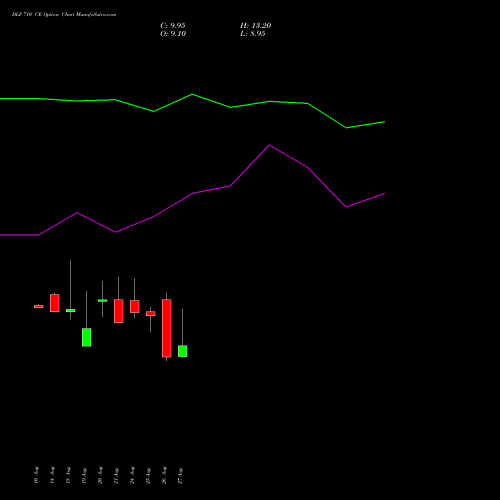
Task: Select the close value 'C: 9.95'
Action: coord(173,26)
